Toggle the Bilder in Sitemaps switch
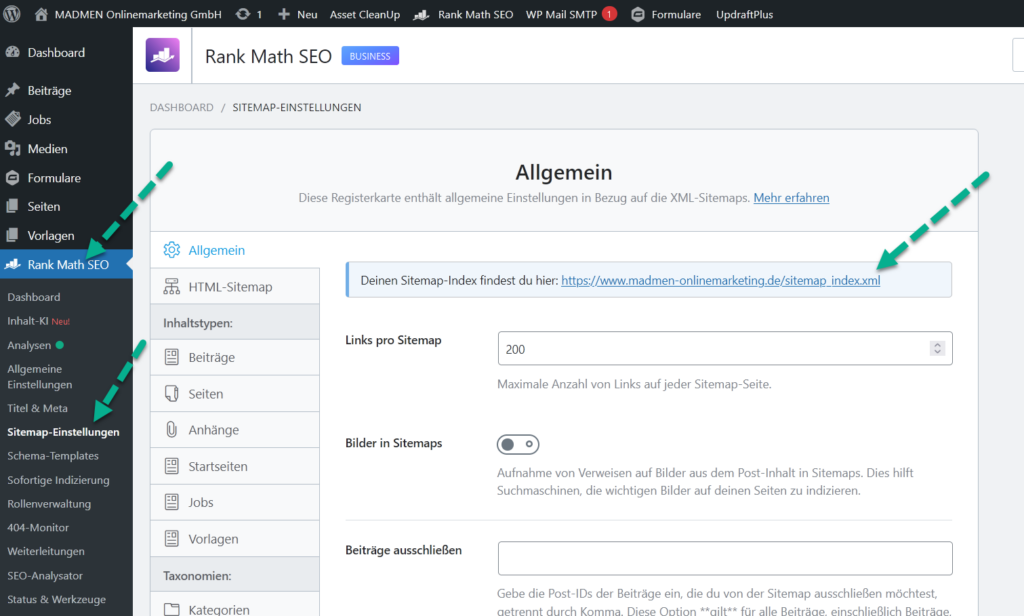1024x616 pixels. coord(518,444)
